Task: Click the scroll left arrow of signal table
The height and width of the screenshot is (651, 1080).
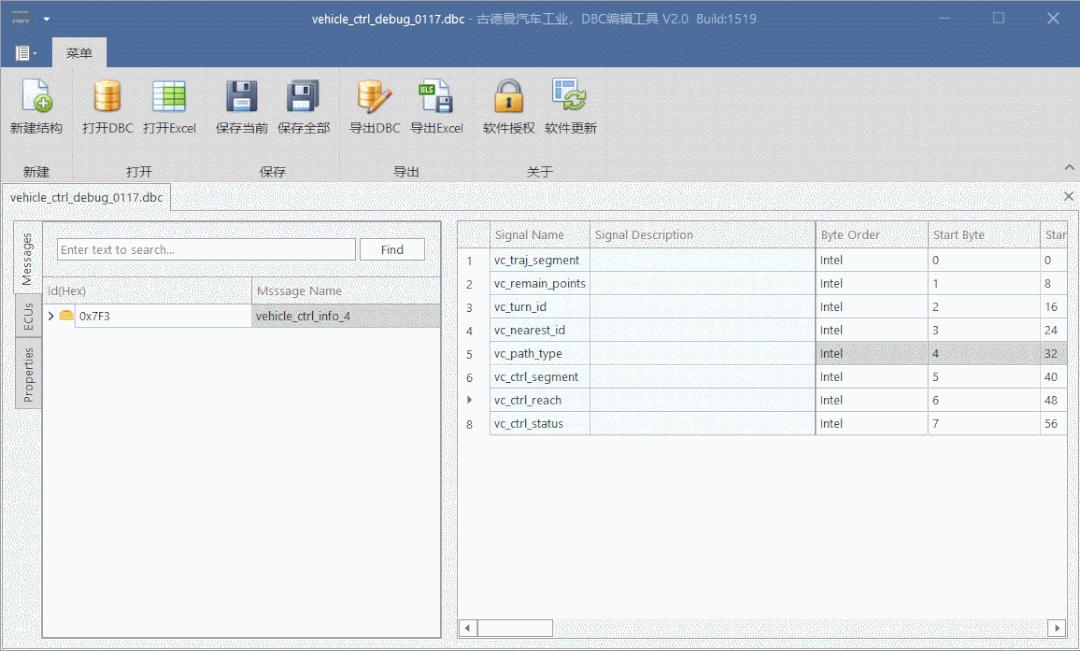Action: (x=468, y=628)
